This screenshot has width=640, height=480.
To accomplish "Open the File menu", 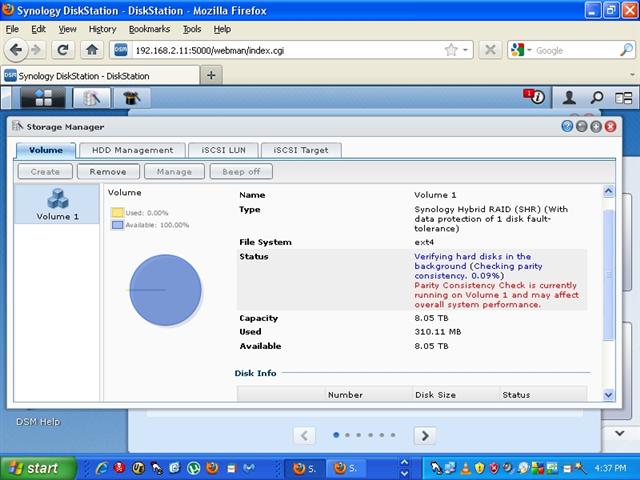I will (x=12, y=29).
